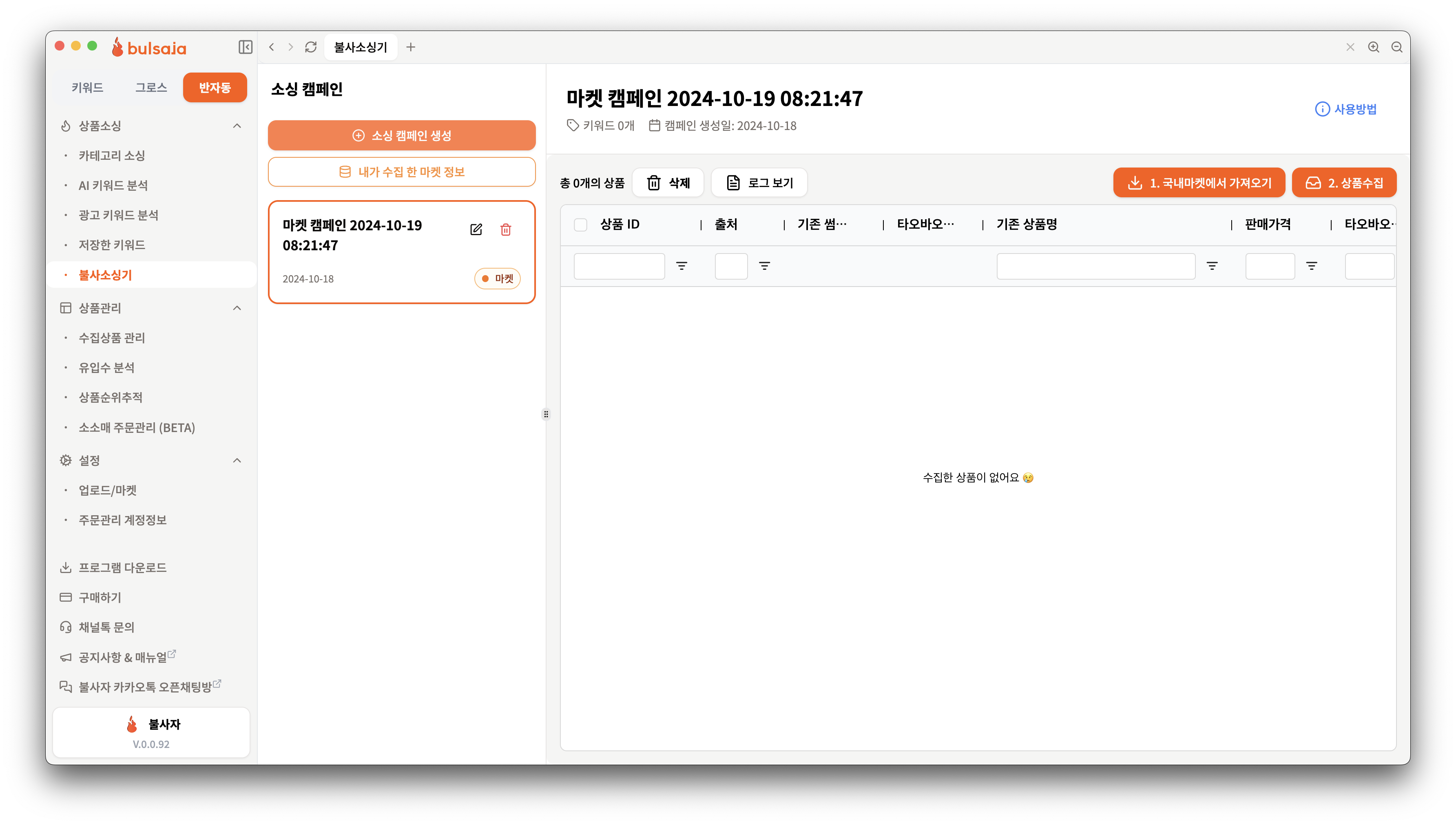The height and width of the screenshot is (825, 1456).
Task: Collapse the 상품소싱 sidebar section
Action: point(237,126)
